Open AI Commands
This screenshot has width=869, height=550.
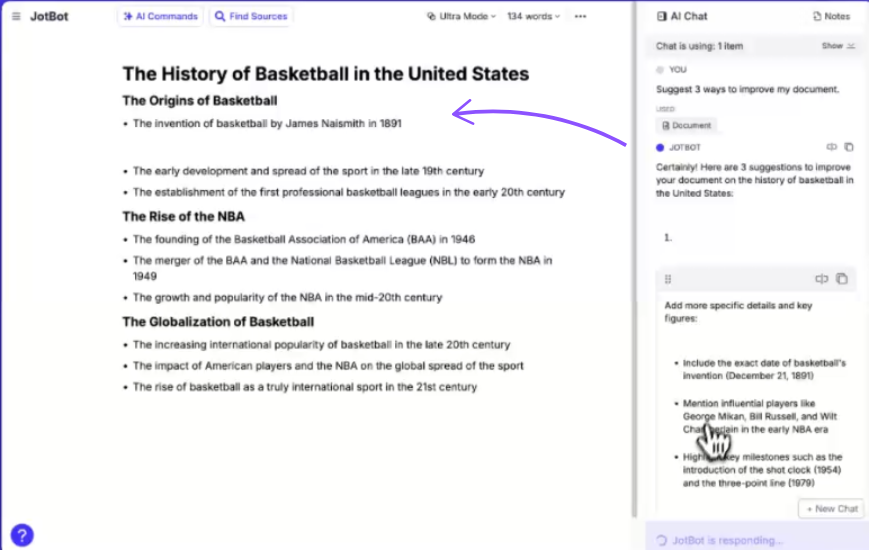click(160, 17)
